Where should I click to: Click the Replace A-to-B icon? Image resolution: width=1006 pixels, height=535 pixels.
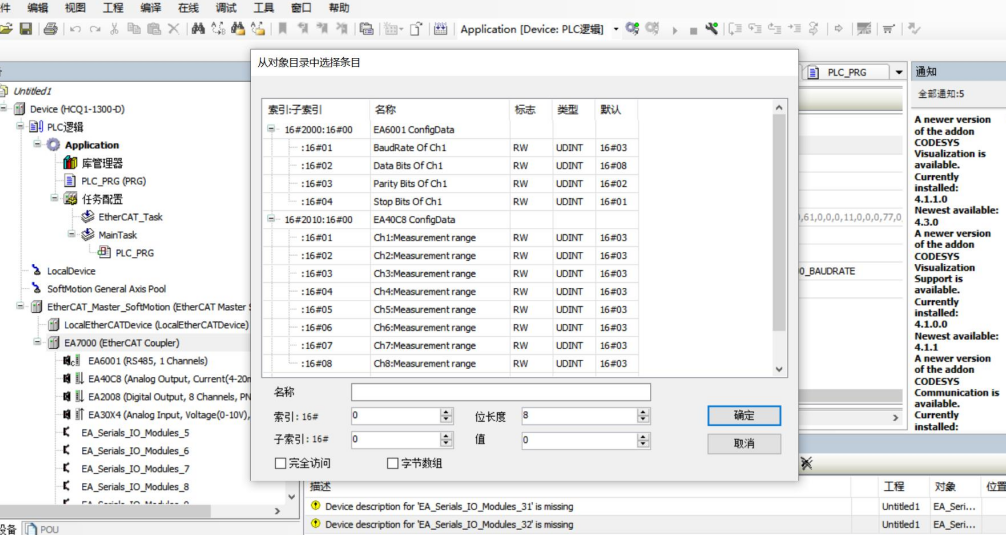pos(218,29)
